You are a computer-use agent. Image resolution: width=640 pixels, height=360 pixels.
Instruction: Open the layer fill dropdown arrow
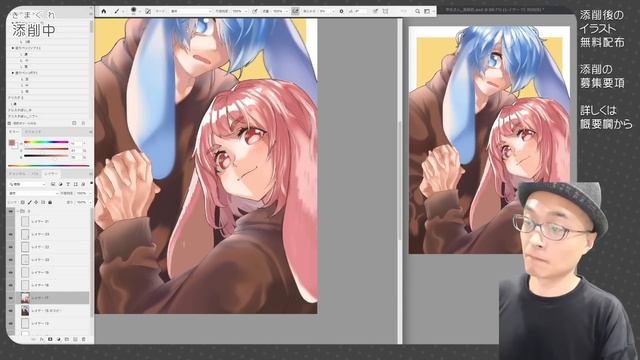tap(89, 202)
